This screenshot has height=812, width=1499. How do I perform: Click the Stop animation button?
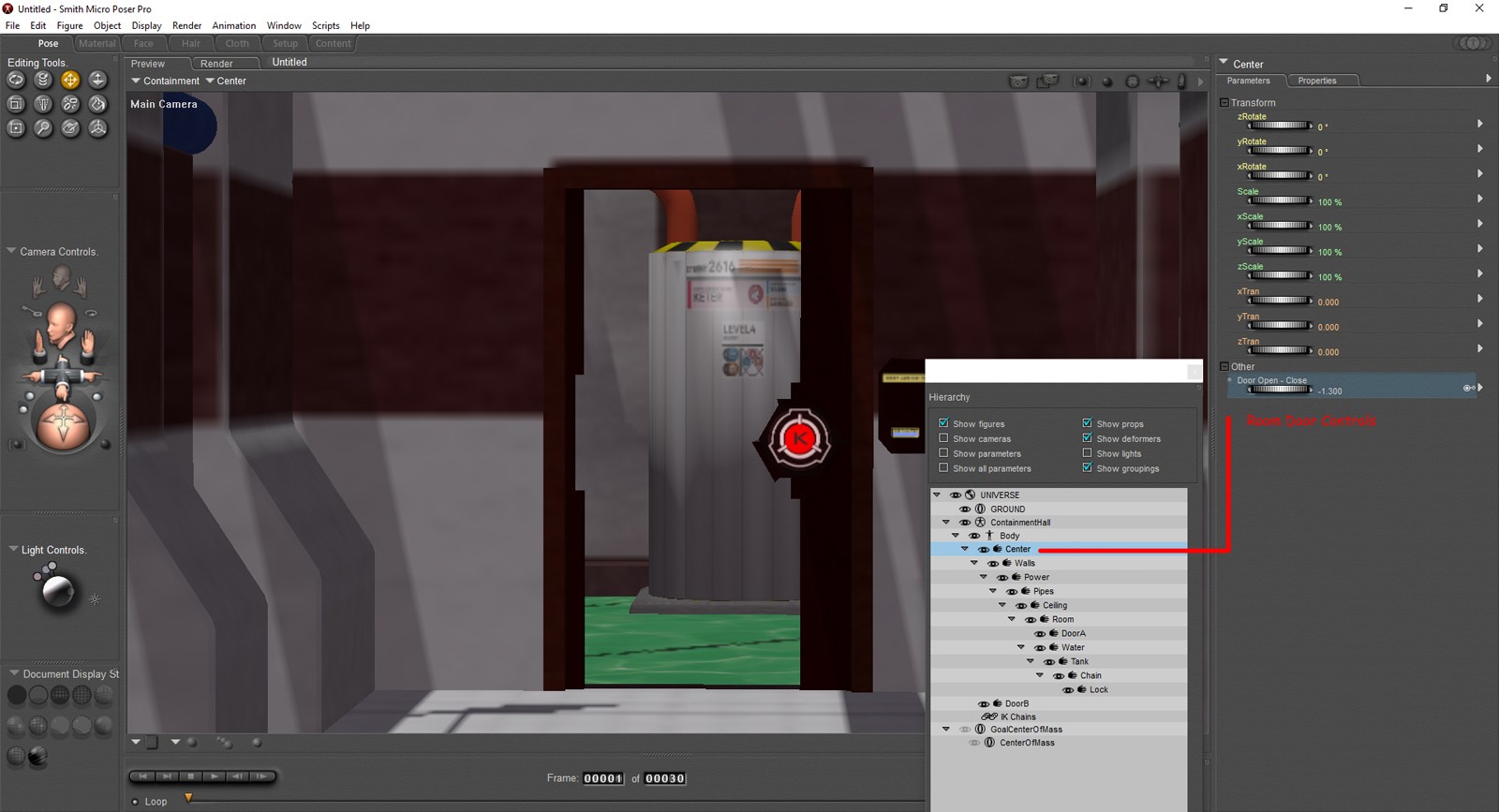tap(190, 776)
